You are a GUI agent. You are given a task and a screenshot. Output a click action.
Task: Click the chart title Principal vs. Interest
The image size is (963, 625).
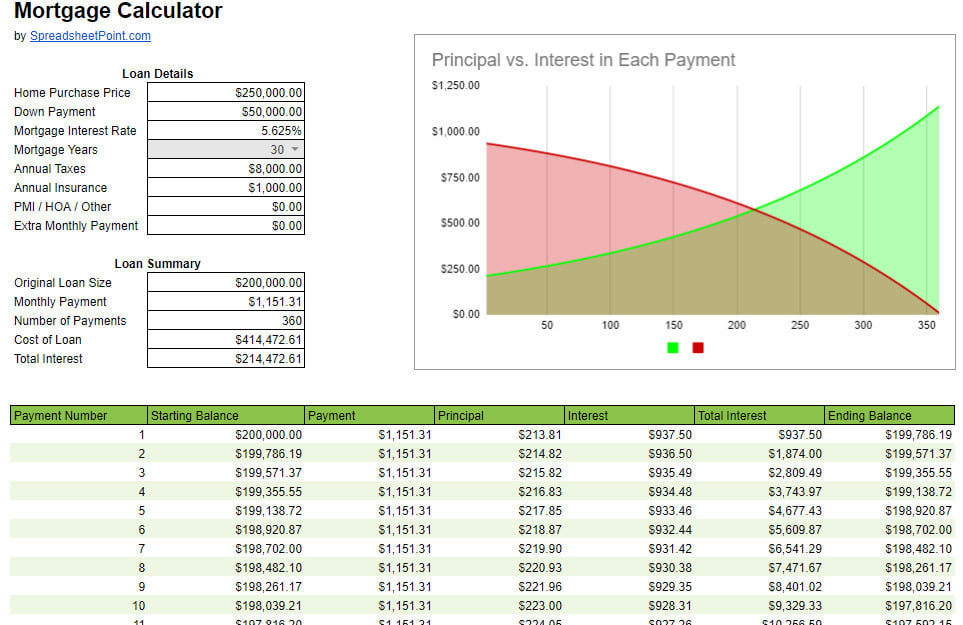[x=583, y=60]
